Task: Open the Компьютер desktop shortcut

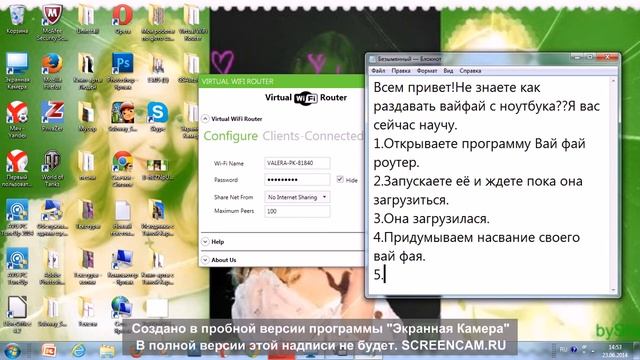Action: pyautogui.click(x=122, y=266)
